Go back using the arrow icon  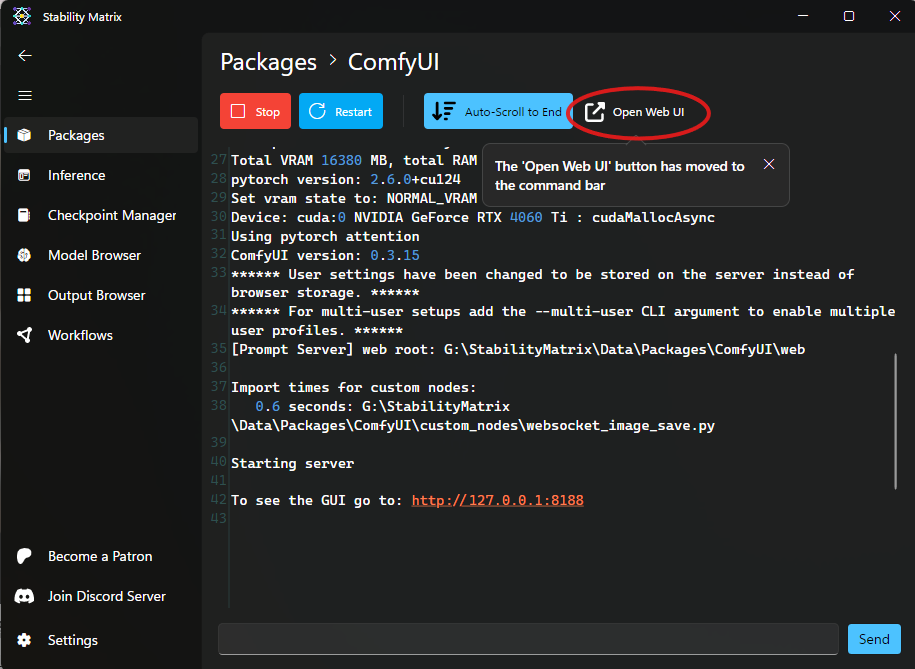(x=25, y=55)
